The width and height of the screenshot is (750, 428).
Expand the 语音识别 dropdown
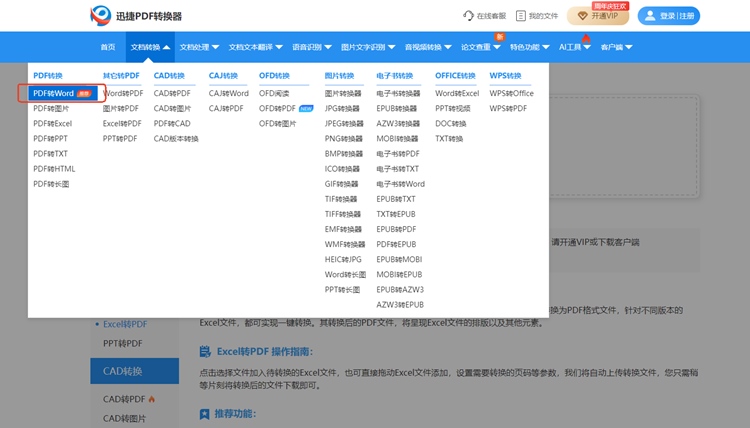pyautogui.click(x=312, y=47)
